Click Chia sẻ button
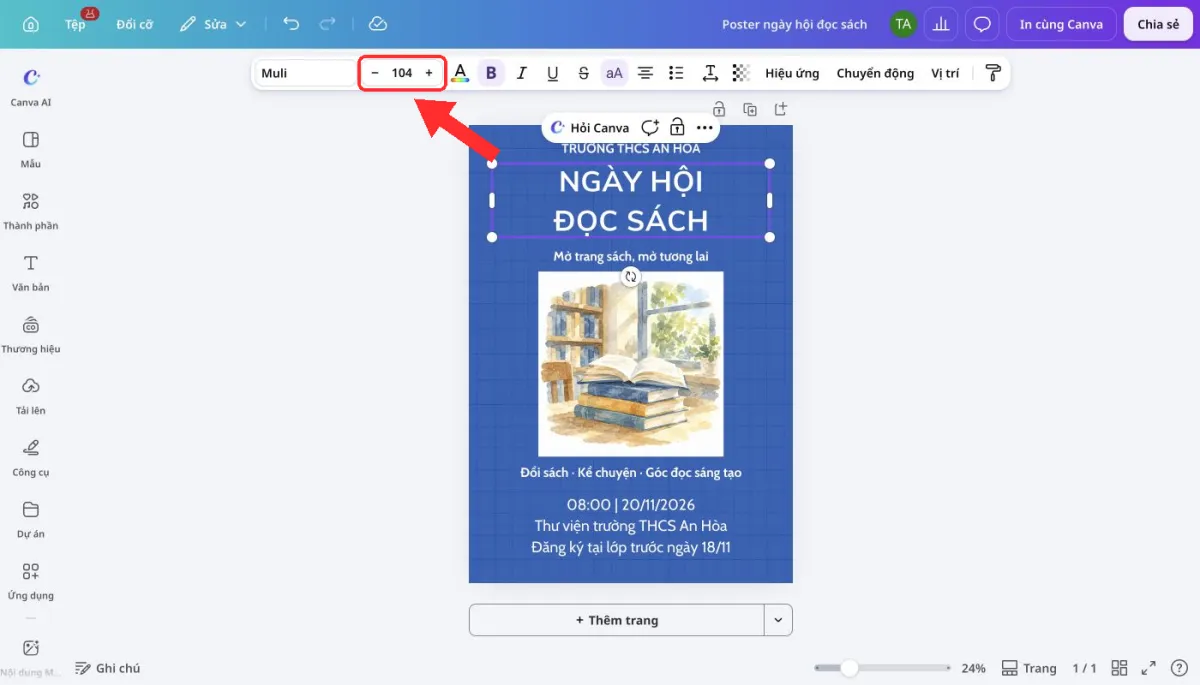1200x685 pixels. coord(1158,24)
